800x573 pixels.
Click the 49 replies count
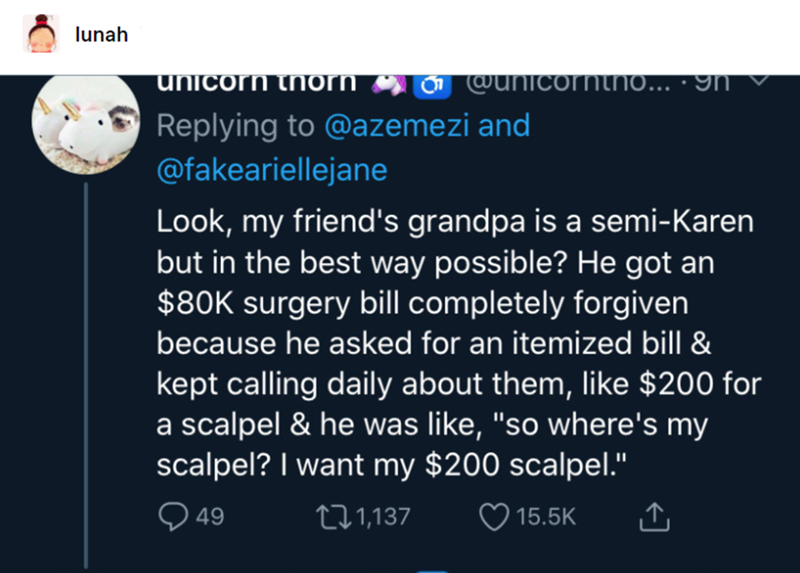point(212,517)
